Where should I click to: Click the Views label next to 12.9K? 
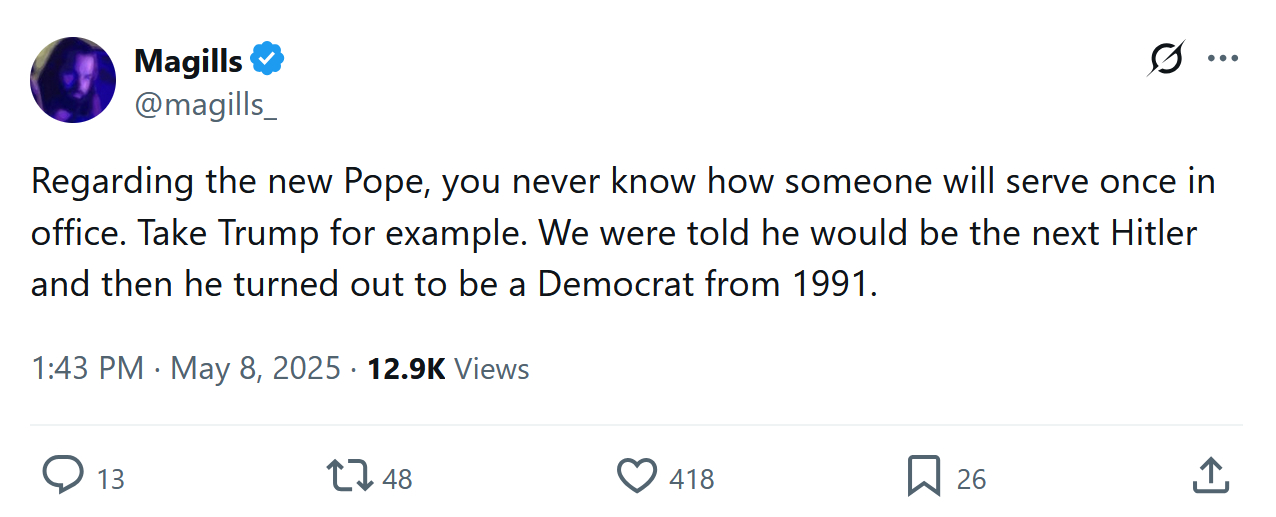coord(492,369)
